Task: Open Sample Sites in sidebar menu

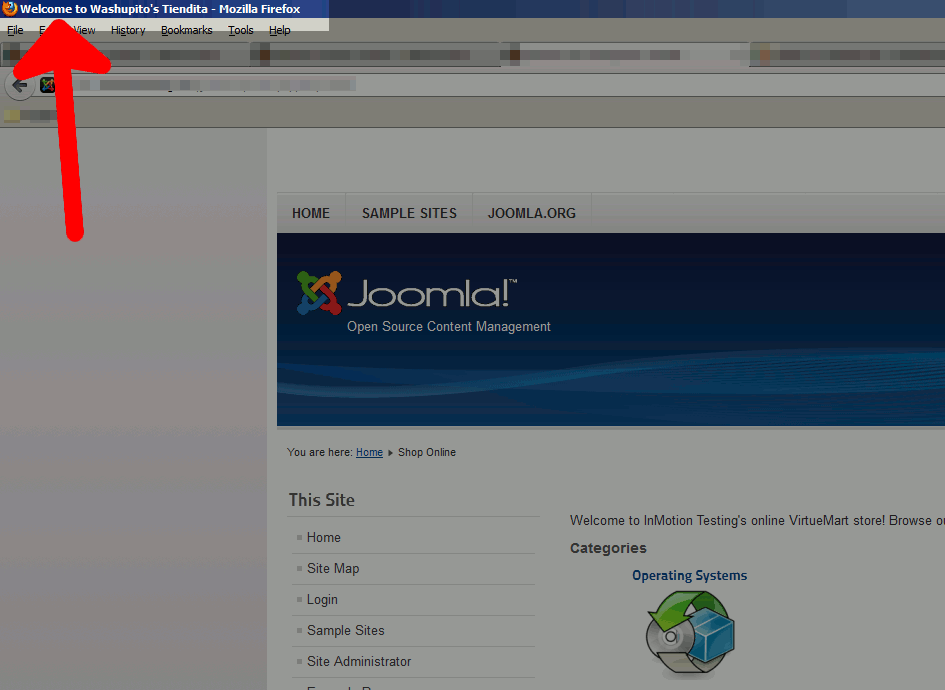Action: [x=346, y=630]
